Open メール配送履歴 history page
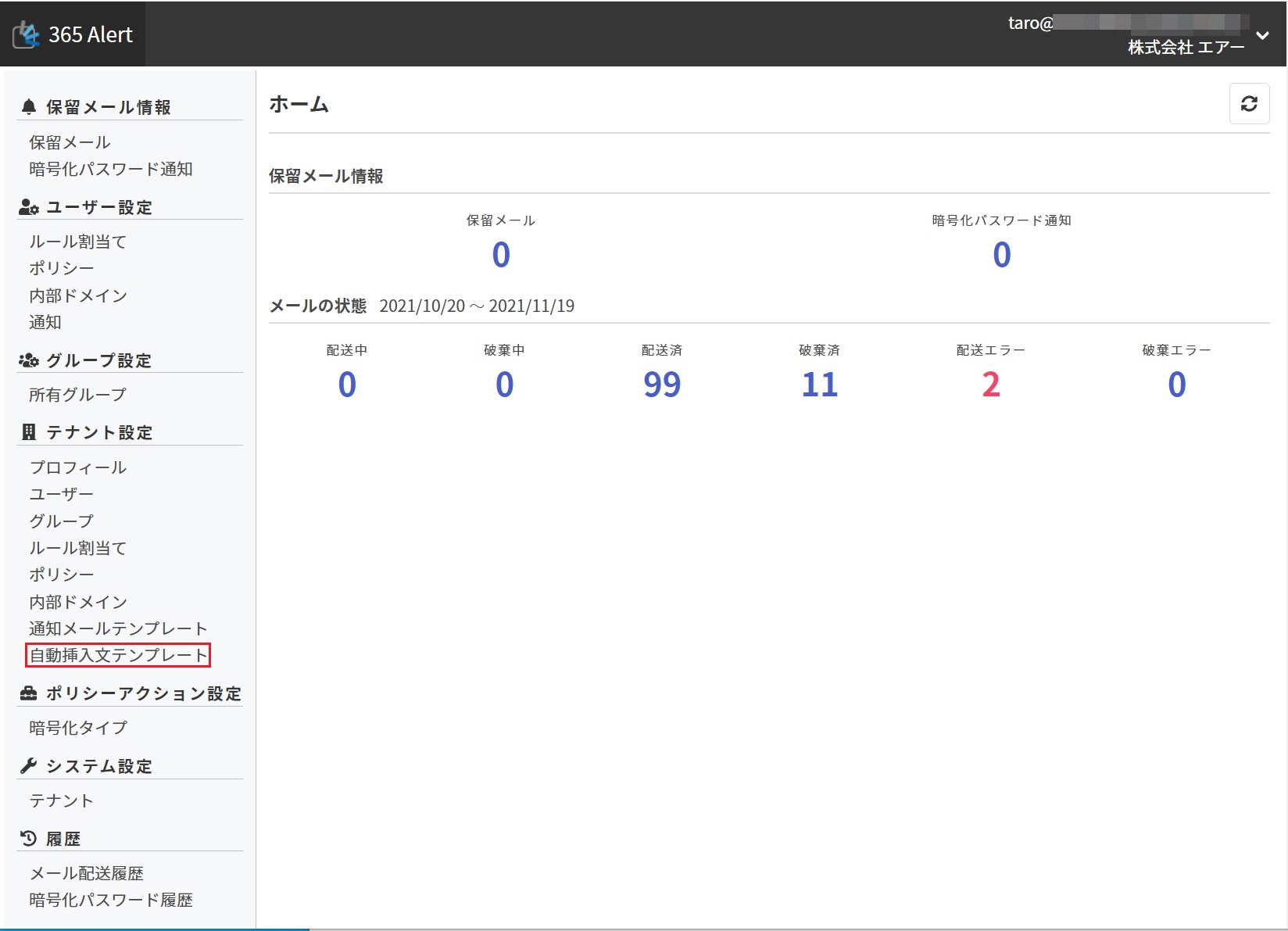The width and height of the screenshot is (1288, 931). pos(86,873)
